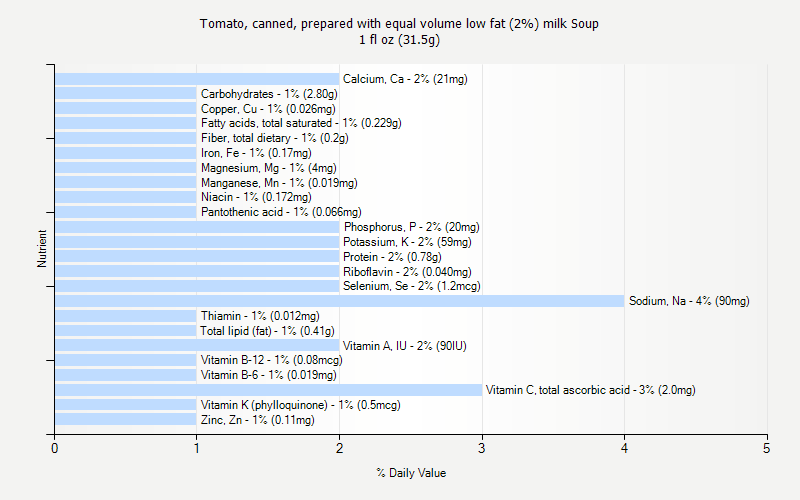800x500 pixels.
Task: Click the Vitamin C, total ascorbic acid label
Action: pyautogui.click(x=590, y=390)
